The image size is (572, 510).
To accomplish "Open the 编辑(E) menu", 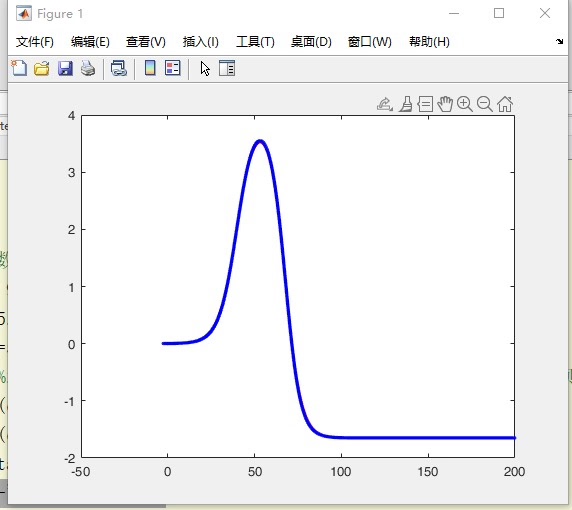I will pos(90,42).
